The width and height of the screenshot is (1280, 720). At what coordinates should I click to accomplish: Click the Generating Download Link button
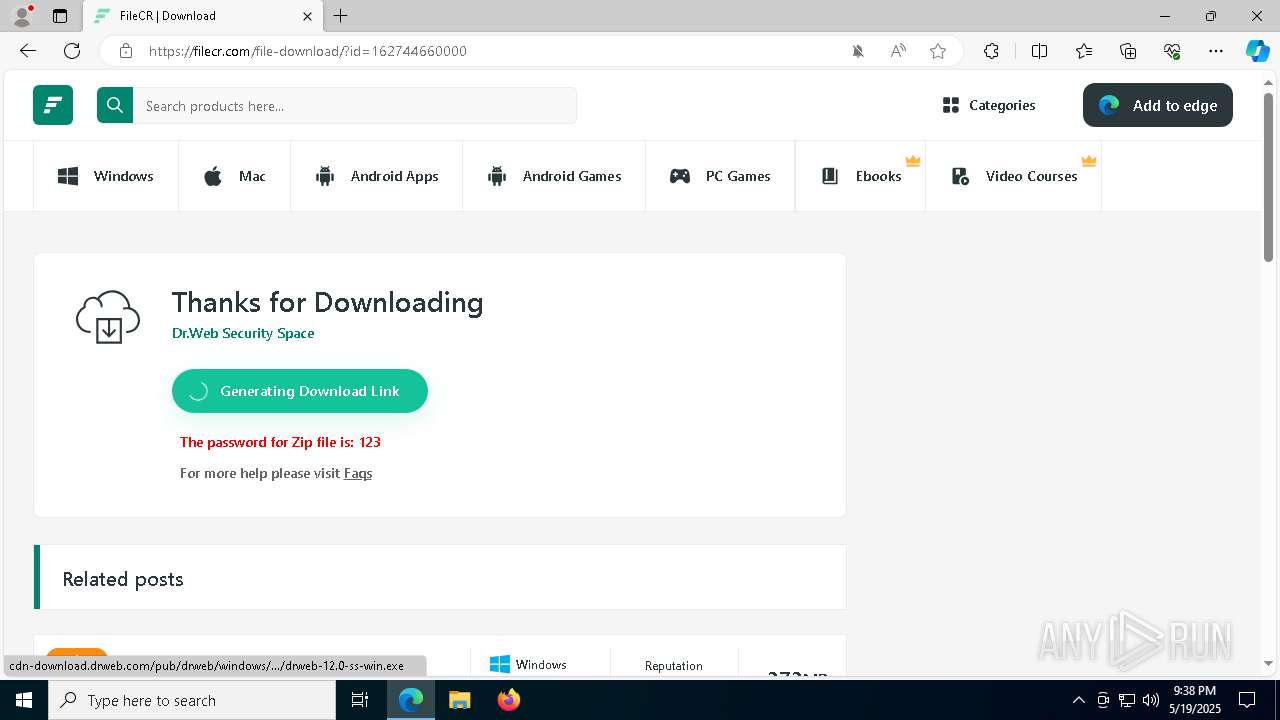(300, 391)
